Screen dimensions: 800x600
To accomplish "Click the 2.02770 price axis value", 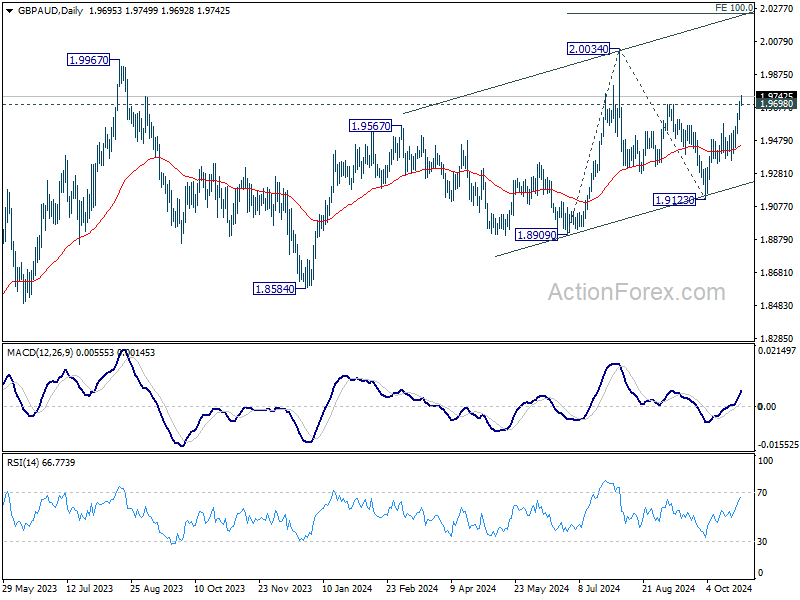I will [x=777, y=9].
